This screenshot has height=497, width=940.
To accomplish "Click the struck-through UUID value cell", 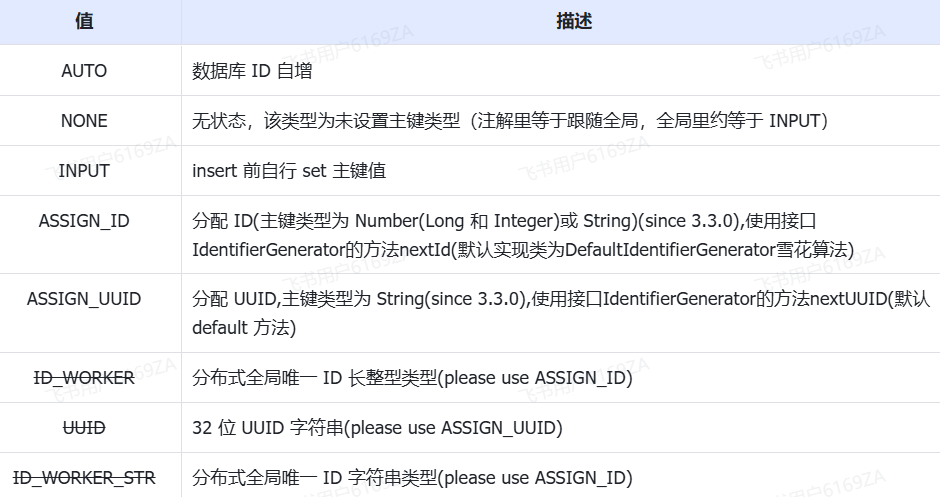I will (x=84, y=428).
